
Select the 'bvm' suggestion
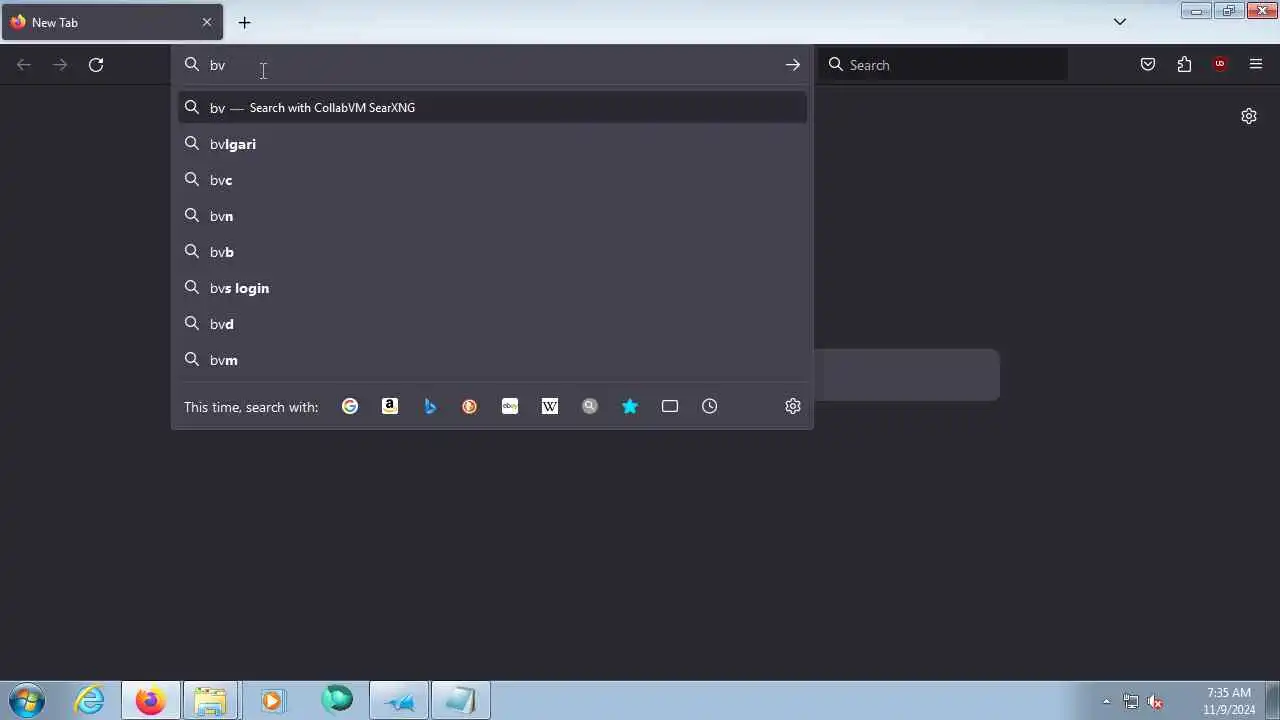pyautogui.click(x=492, y=360)
